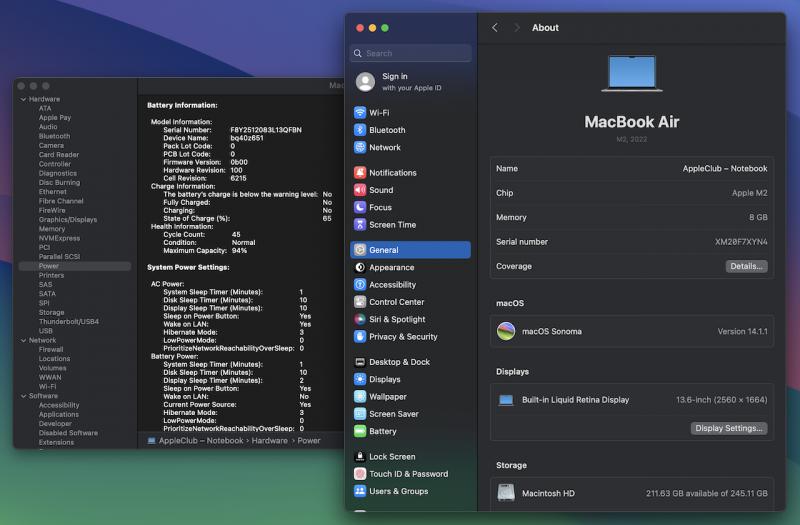This screenshot has height=525, width=800.
Task: Select Applications under Software section
Action: (x=59, y=414)
